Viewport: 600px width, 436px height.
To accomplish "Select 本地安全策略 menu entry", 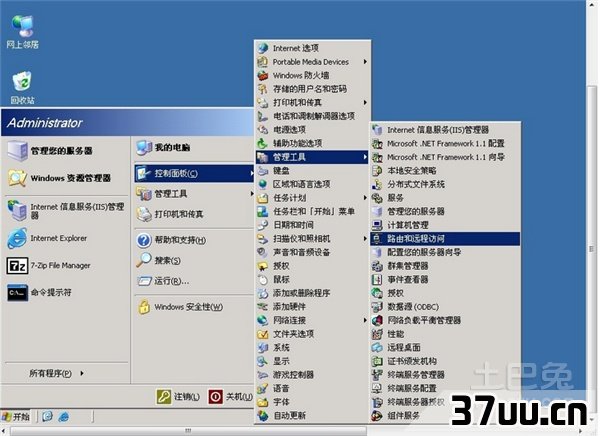I will click(x=445, y=170).
